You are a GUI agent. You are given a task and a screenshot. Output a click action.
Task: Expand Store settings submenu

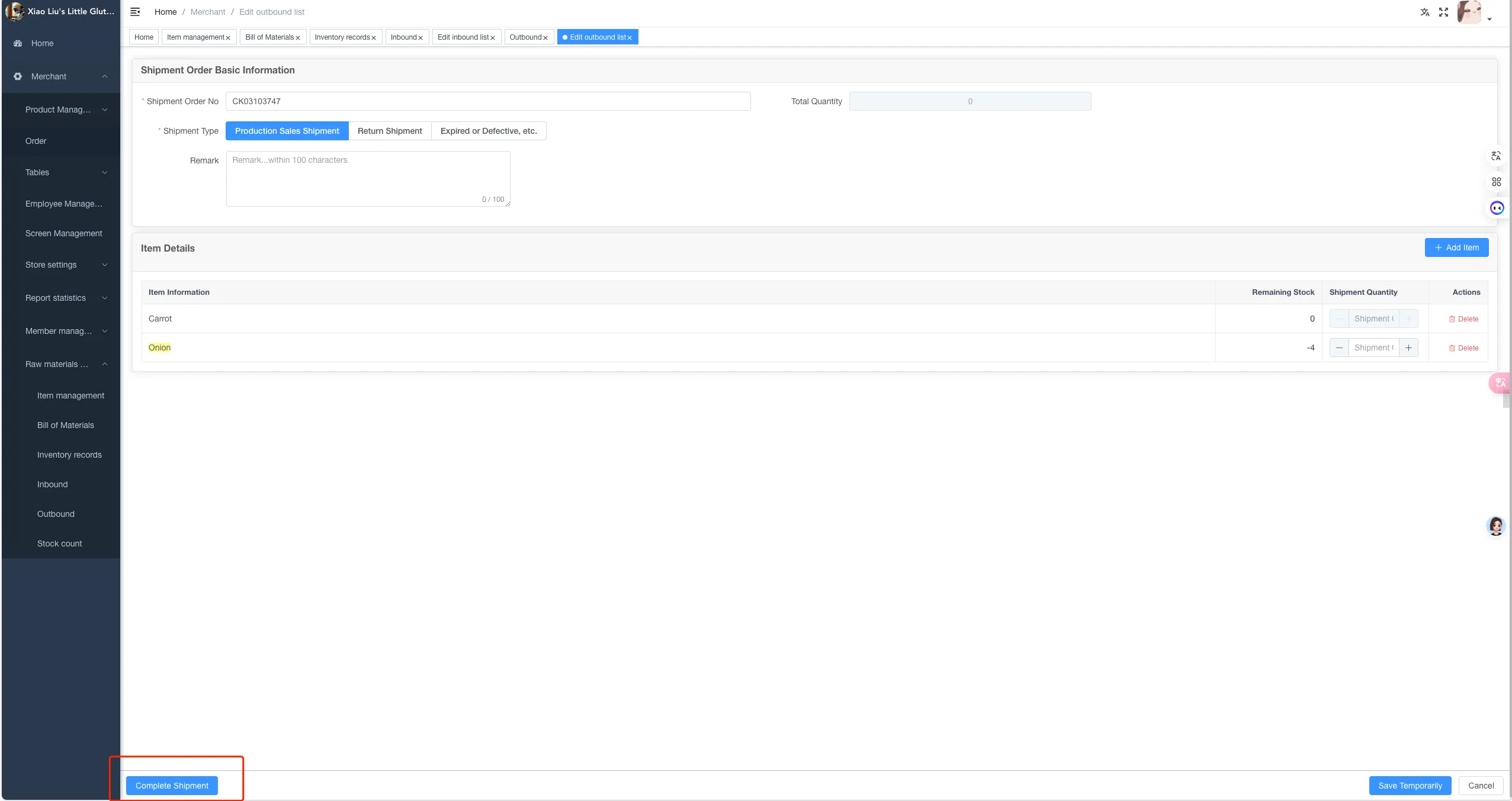point(105,265)
